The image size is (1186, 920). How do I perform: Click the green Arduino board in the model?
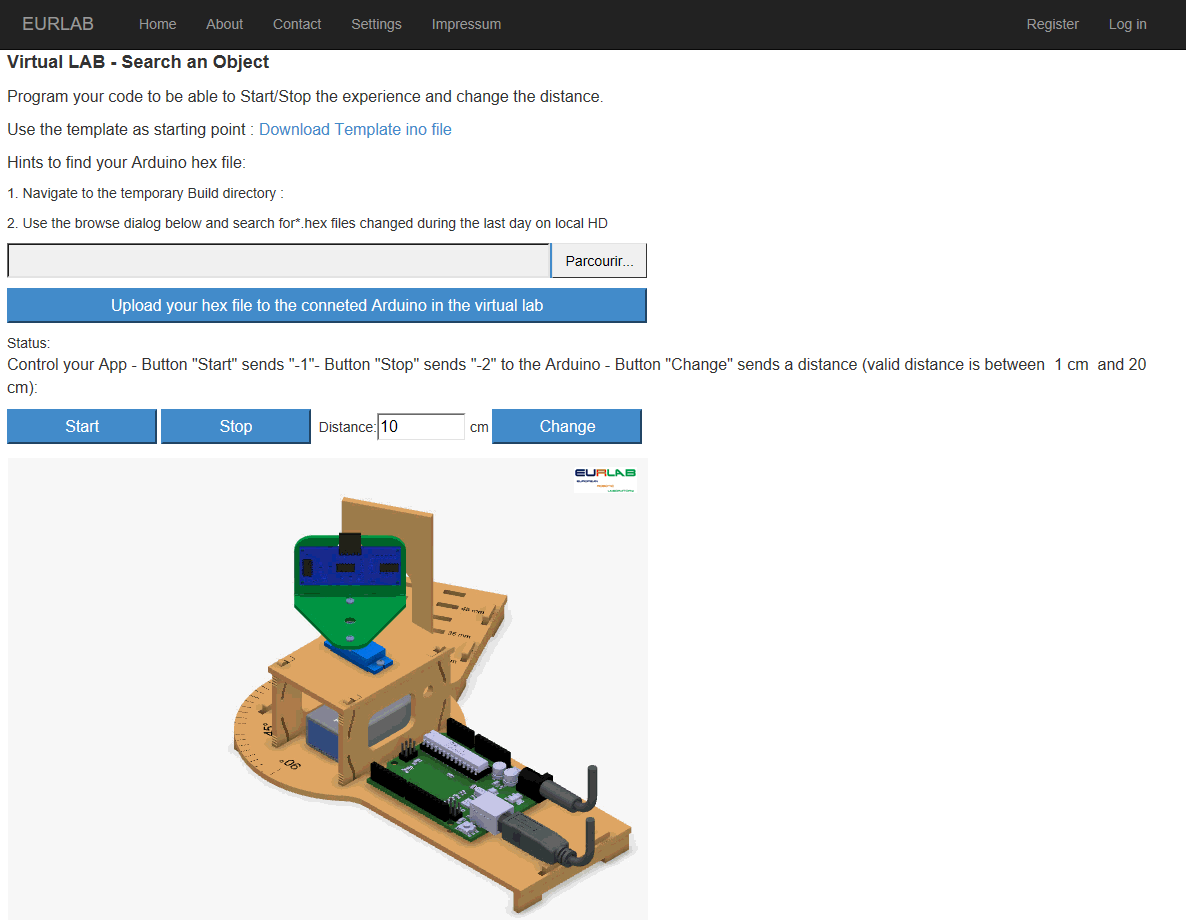450,780
